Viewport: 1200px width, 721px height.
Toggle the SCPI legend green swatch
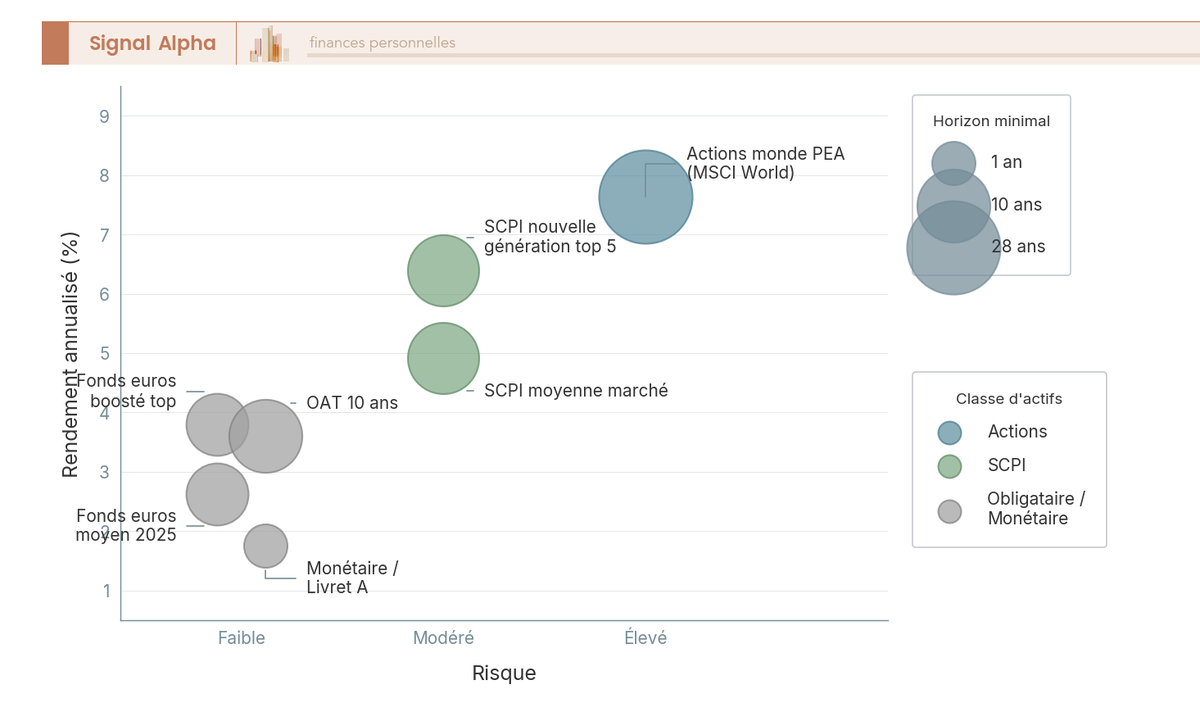tap(949, 466)
